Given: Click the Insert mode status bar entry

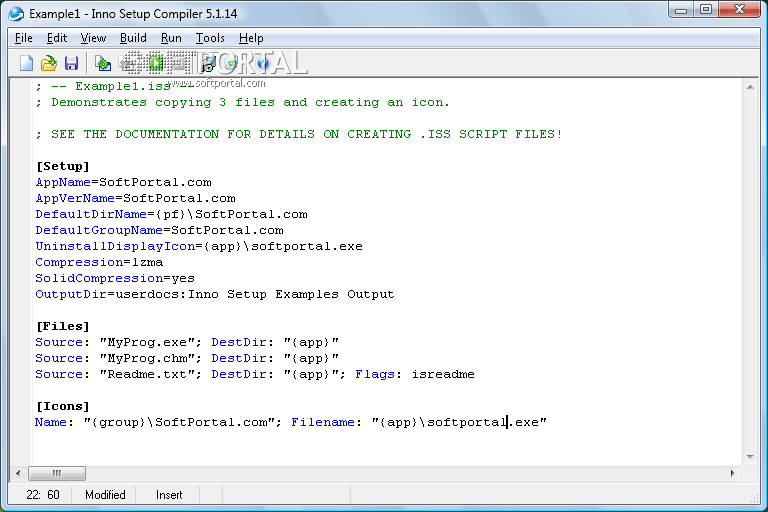Looking at the screenshot, I should click(x=169, y=495).
